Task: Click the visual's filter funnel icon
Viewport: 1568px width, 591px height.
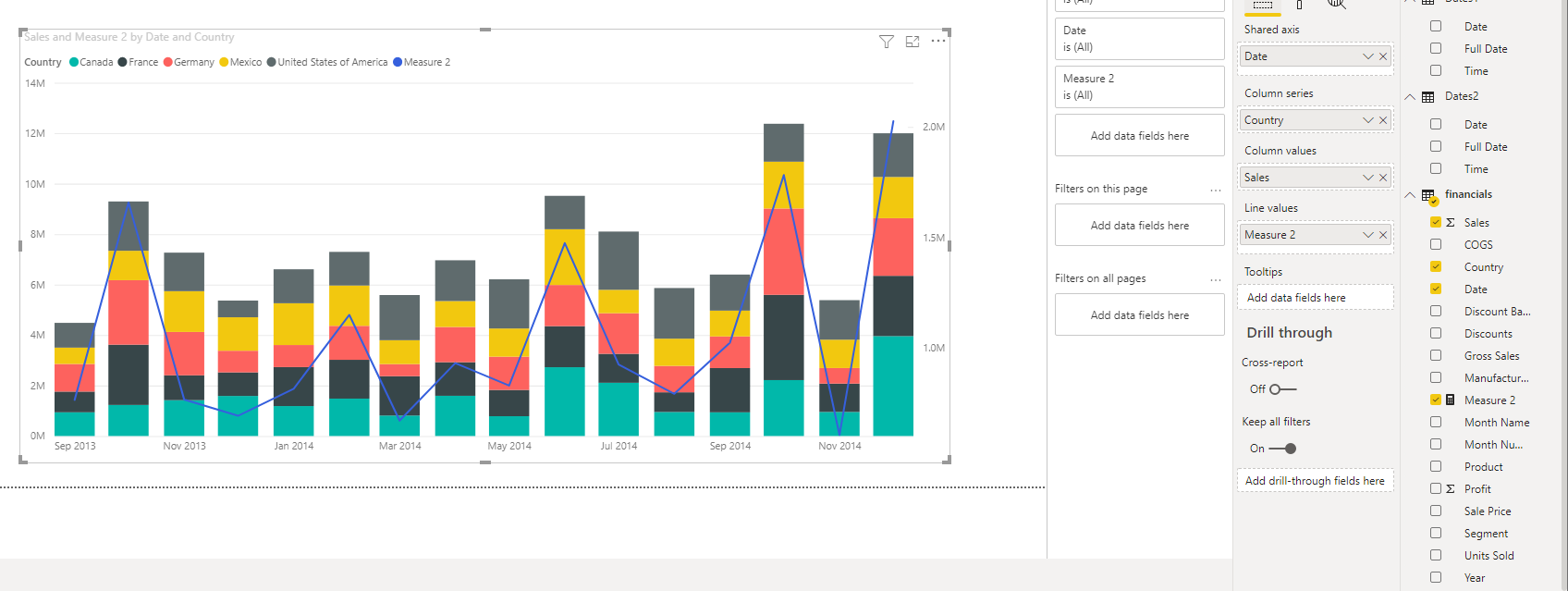Action: 887,42
